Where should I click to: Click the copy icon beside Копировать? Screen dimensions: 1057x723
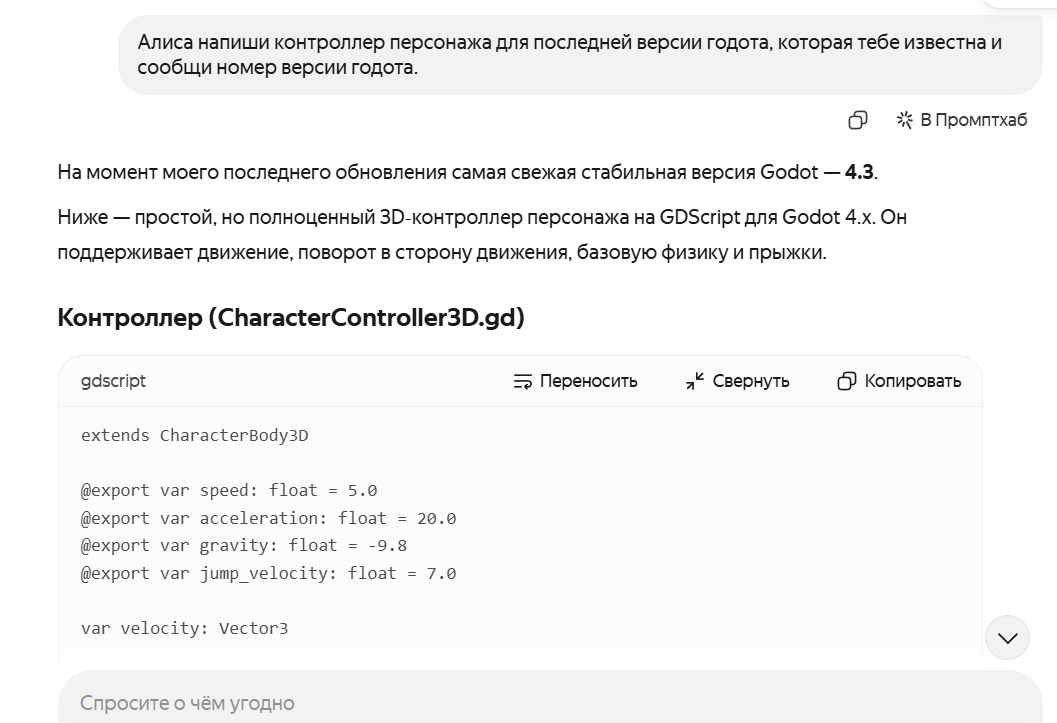847,381
